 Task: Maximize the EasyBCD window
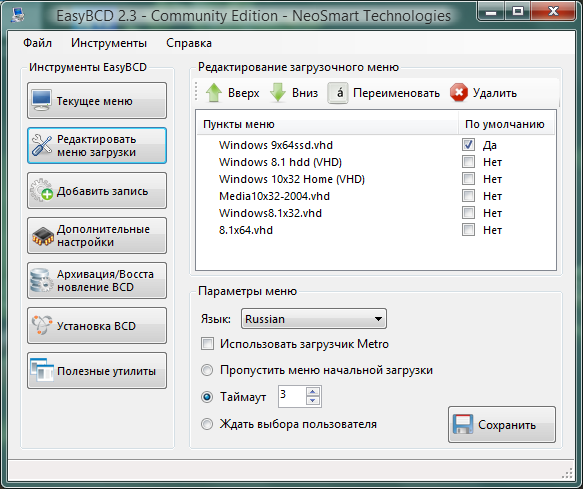point(518,11)
